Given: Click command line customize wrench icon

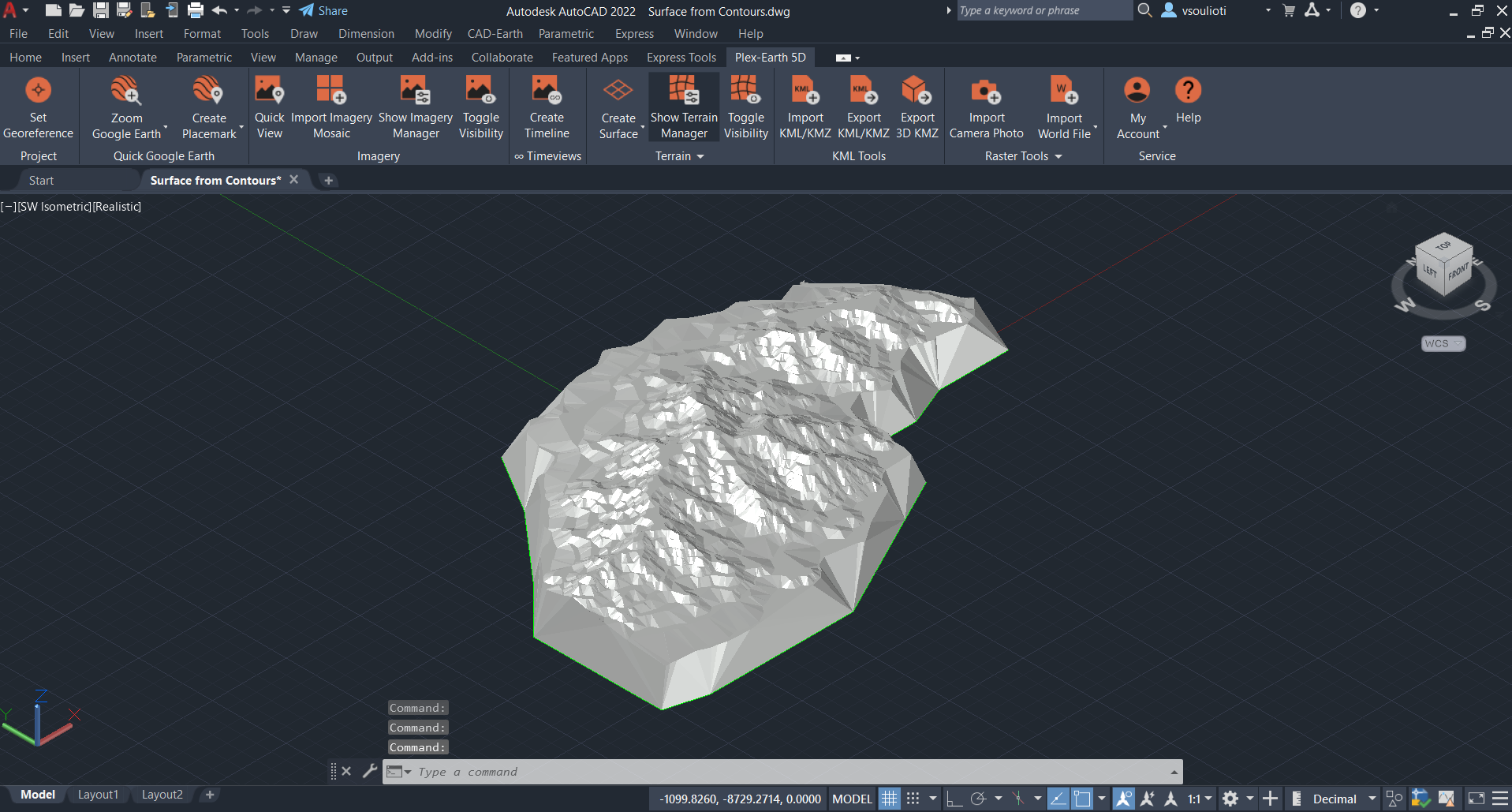Looking at the screenshot, I should point(369,771).
